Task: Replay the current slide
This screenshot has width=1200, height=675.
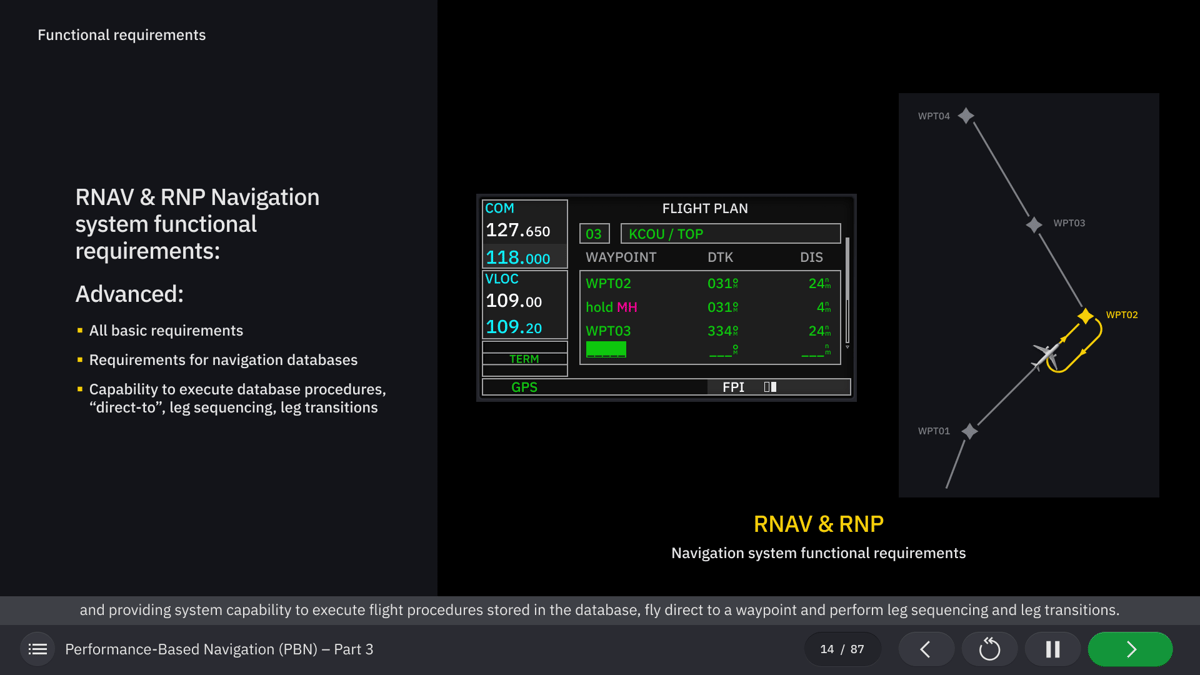Action: 989,648
